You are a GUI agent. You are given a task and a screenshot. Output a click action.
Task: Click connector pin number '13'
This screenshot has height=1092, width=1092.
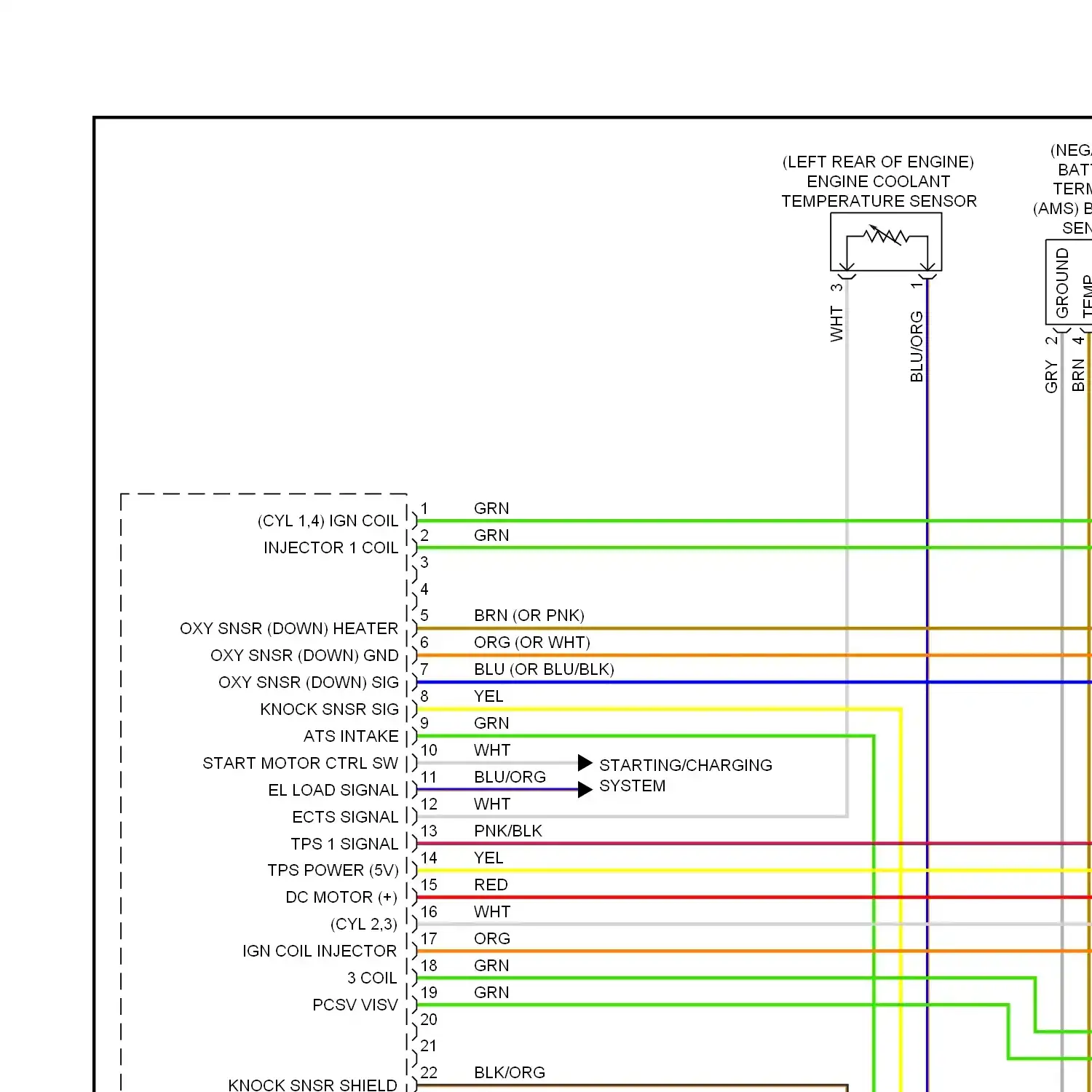[x=429, y=831]
